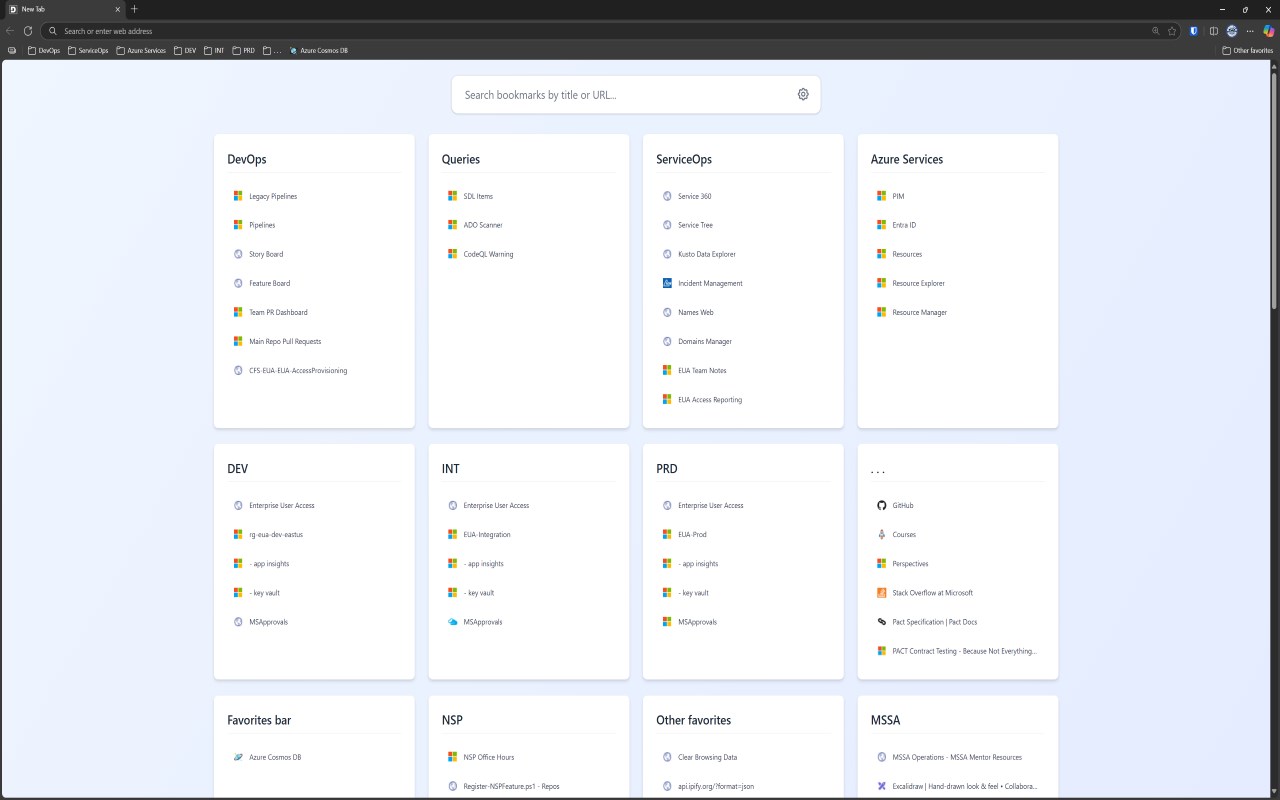Open the Domains Manager bookmark

[x=705, y=341]
